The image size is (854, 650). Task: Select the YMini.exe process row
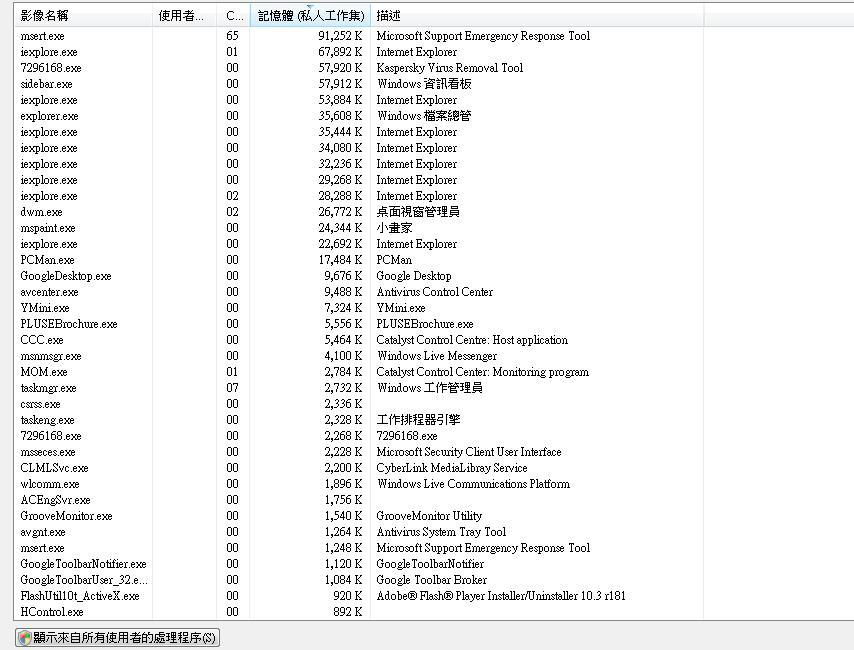(x=359, y=308)
